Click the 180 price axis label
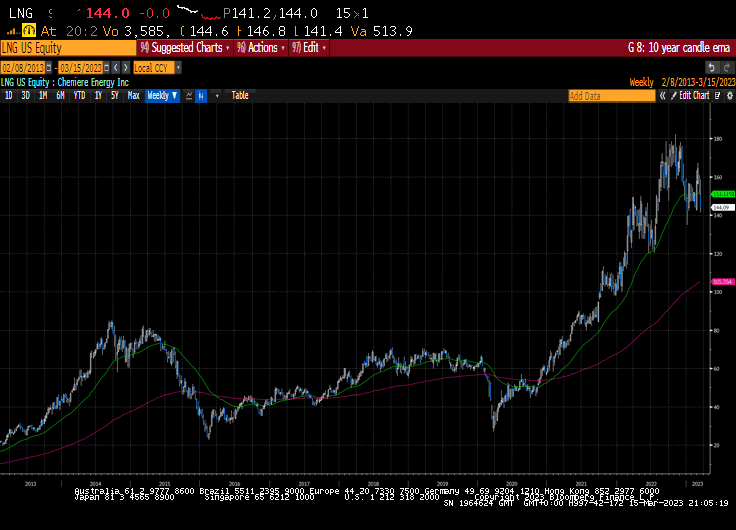The height and width of the screenshot is (530, 736). tap(718, 139)
